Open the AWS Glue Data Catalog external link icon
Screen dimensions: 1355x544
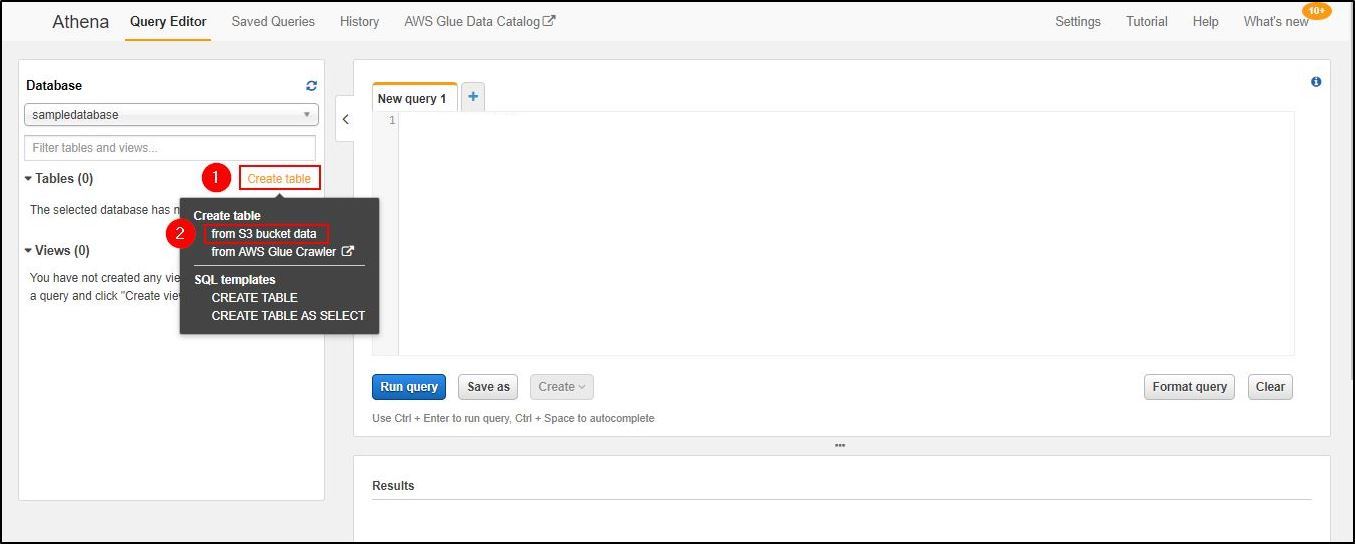click(549, 21)
